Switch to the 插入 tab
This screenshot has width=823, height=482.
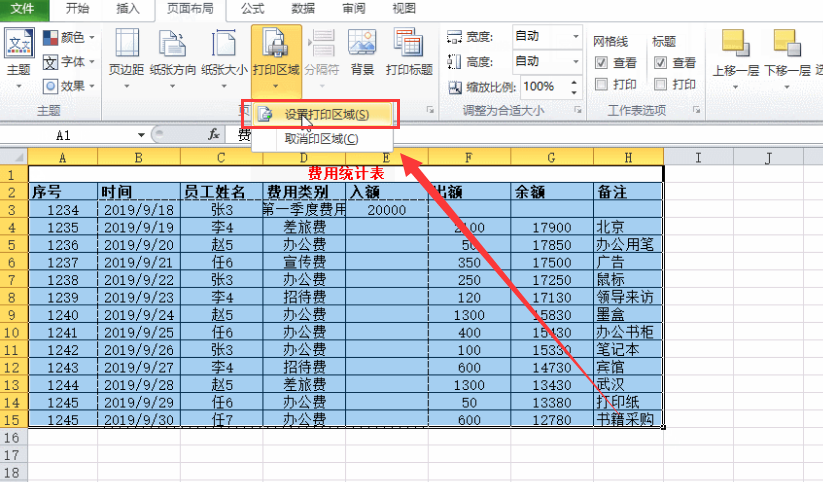coord(128,8)
